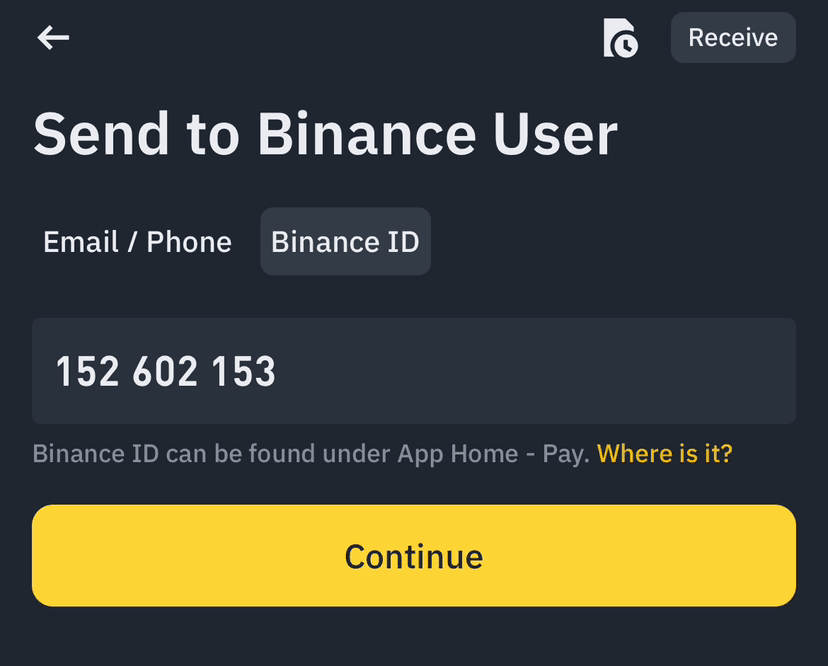Click the "Send to Binance User" heading
The height and width of the screenshot is (666, 828).
(x=325, y=134)
